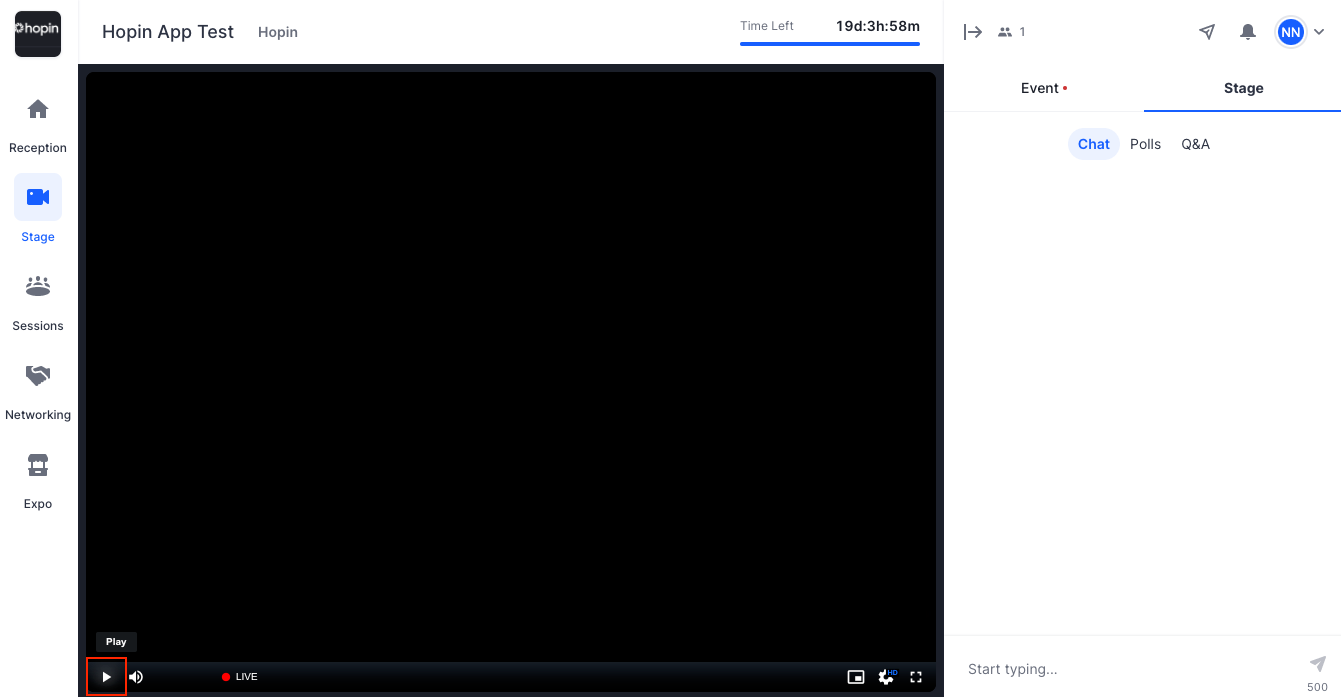Enable picture-in-picture mode
Image resolution: width=1341 pixels, height=697 pixels.
coord(856,677)
